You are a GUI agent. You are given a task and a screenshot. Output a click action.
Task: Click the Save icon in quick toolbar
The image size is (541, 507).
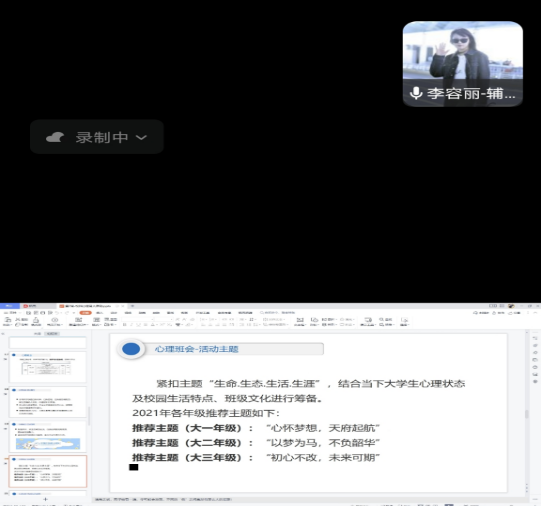[x=29, y=313]
